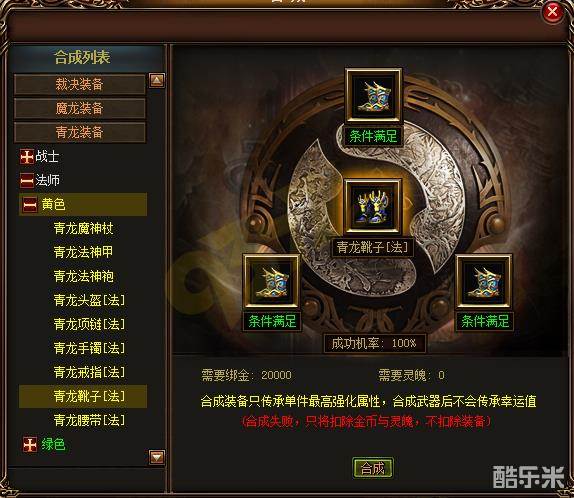Click the bottom-left material boot icon slot

click(271, 281)
